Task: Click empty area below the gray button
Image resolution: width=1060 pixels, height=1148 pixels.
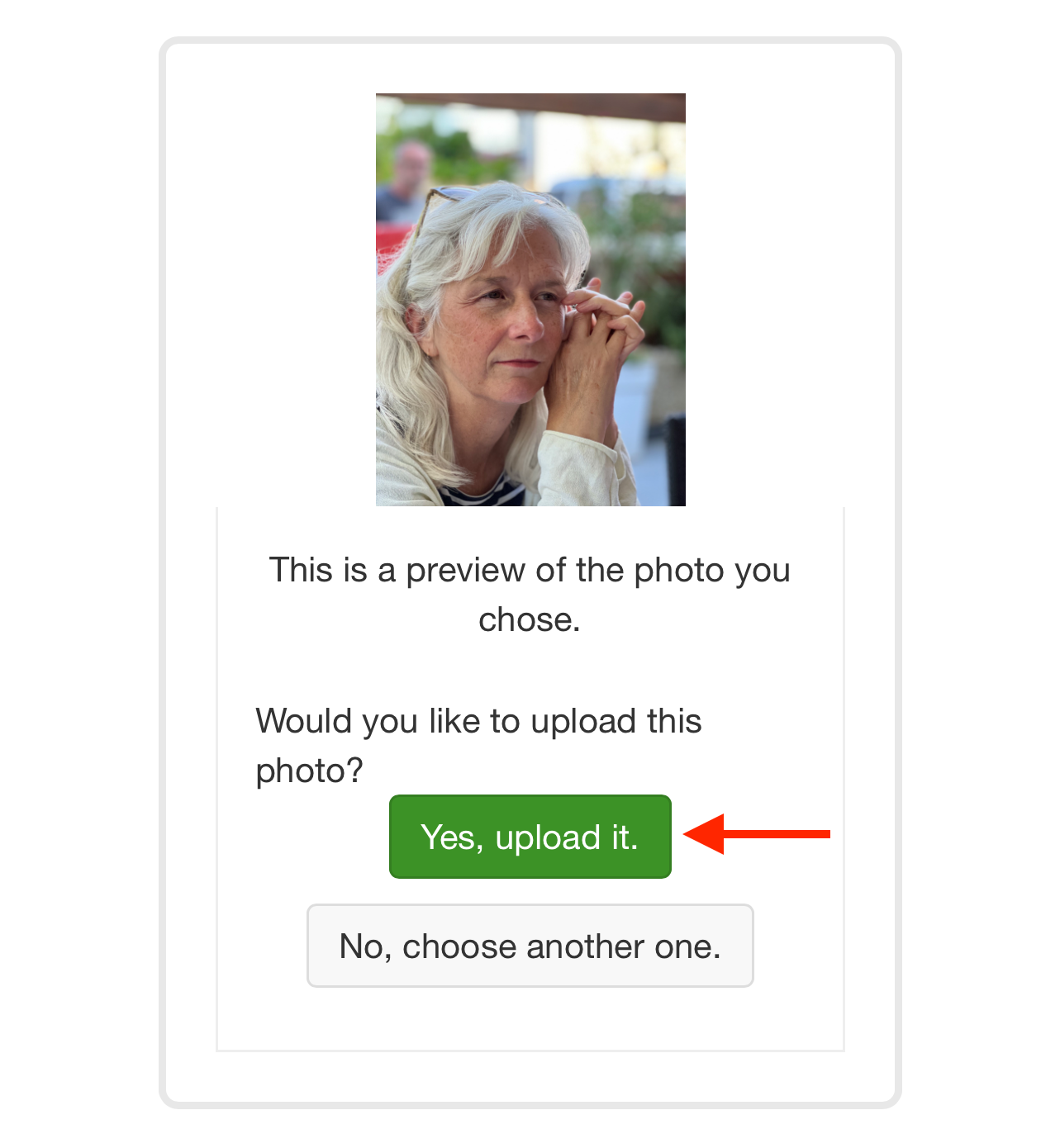Action: tap(530, 1020)
